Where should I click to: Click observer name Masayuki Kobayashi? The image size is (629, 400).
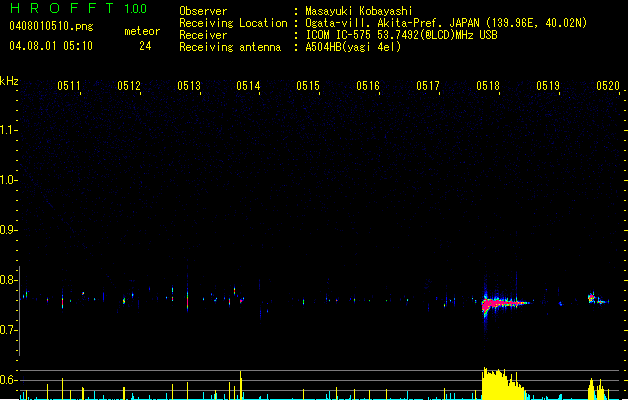[x=359, y=11]
